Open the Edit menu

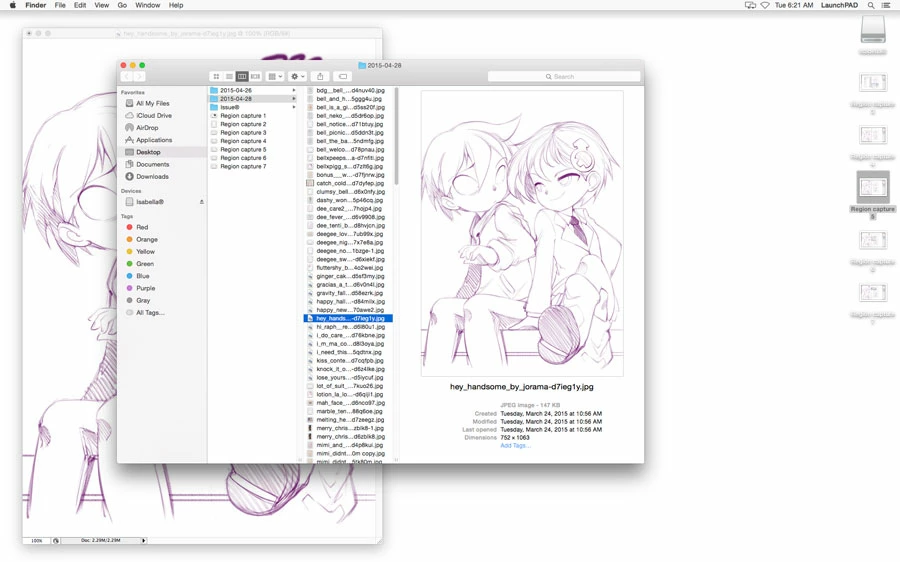click(x=80, y=5)
